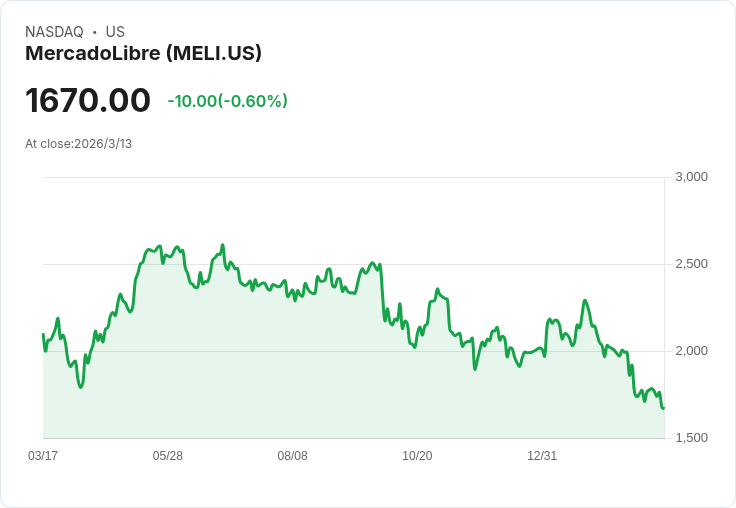Select the 1670.00 current price

88,100
